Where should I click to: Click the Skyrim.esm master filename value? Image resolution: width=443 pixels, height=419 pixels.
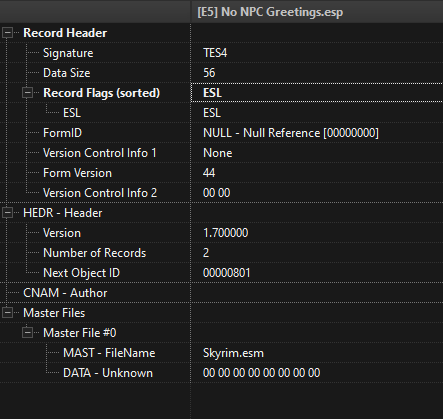(x=233, y=353)
